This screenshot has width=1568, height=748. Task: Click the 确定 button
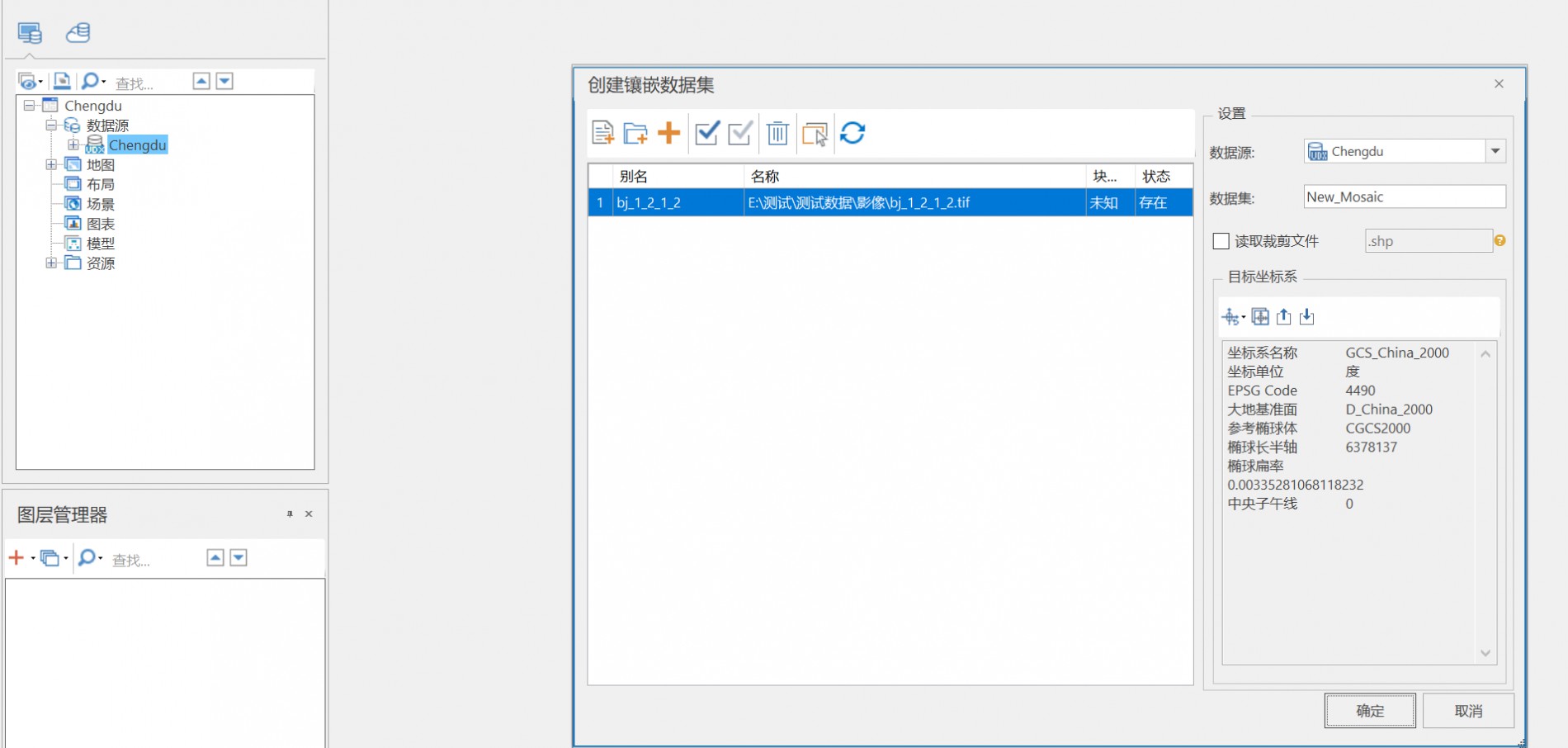pyautogui.click(x=1370, y=711)
